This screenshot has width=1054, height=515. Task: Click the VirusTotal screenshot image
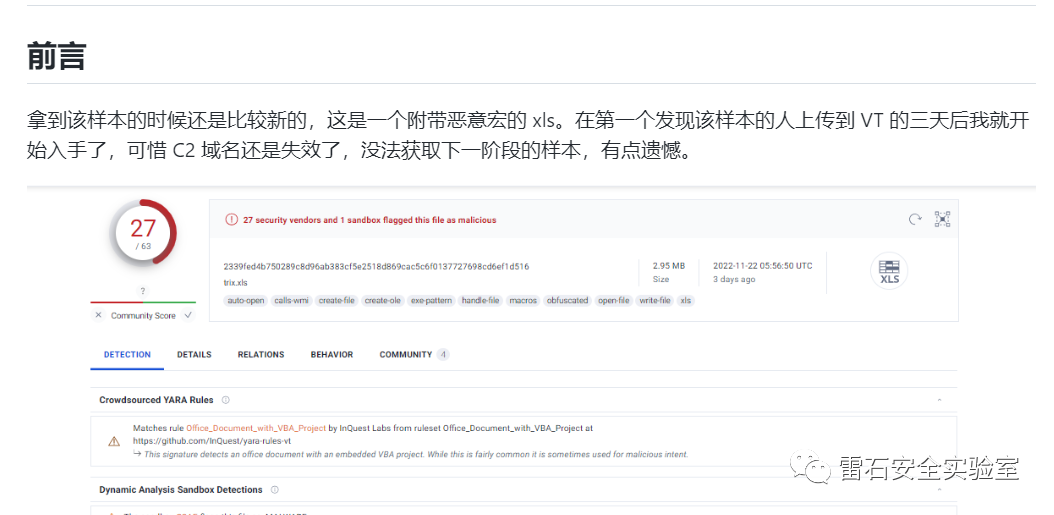click(x=531, y=351)
